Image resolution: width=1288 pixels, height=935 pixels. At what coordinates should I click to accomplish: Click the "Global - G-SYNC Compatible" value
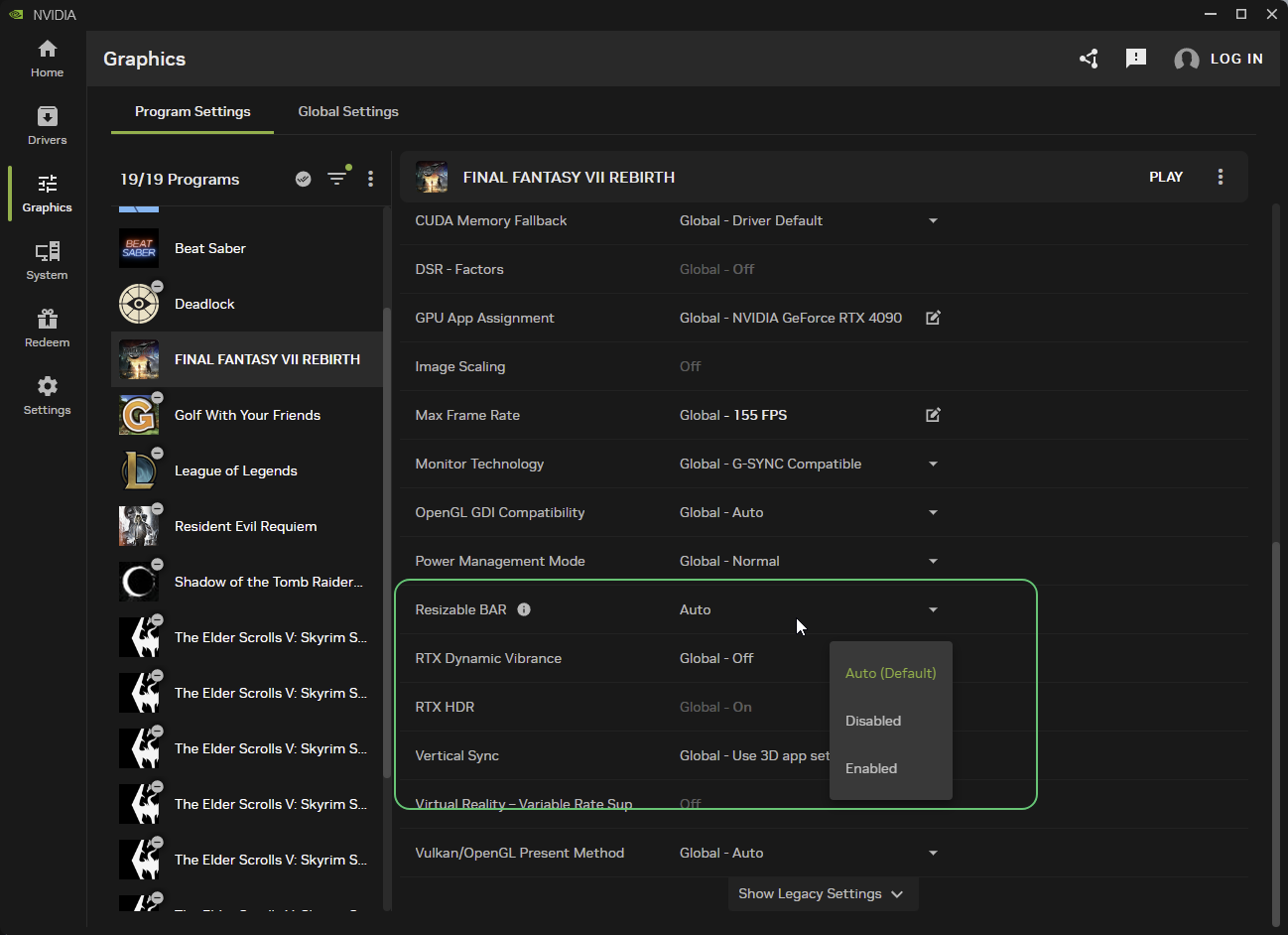pyautogui.click(x=770, y=464)
